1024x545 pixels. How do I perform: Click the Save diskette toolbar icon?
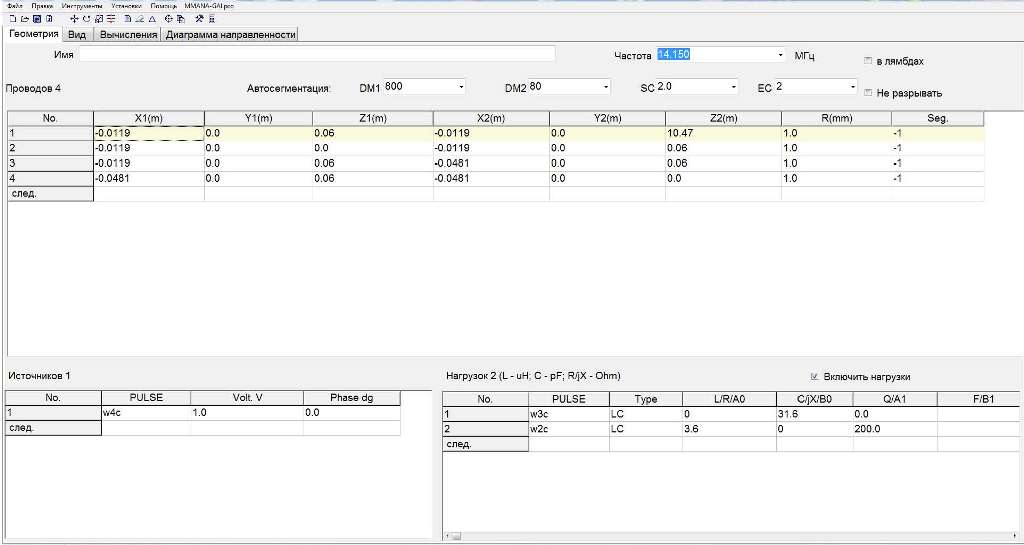pyautogui.click(x=36, y=18)
